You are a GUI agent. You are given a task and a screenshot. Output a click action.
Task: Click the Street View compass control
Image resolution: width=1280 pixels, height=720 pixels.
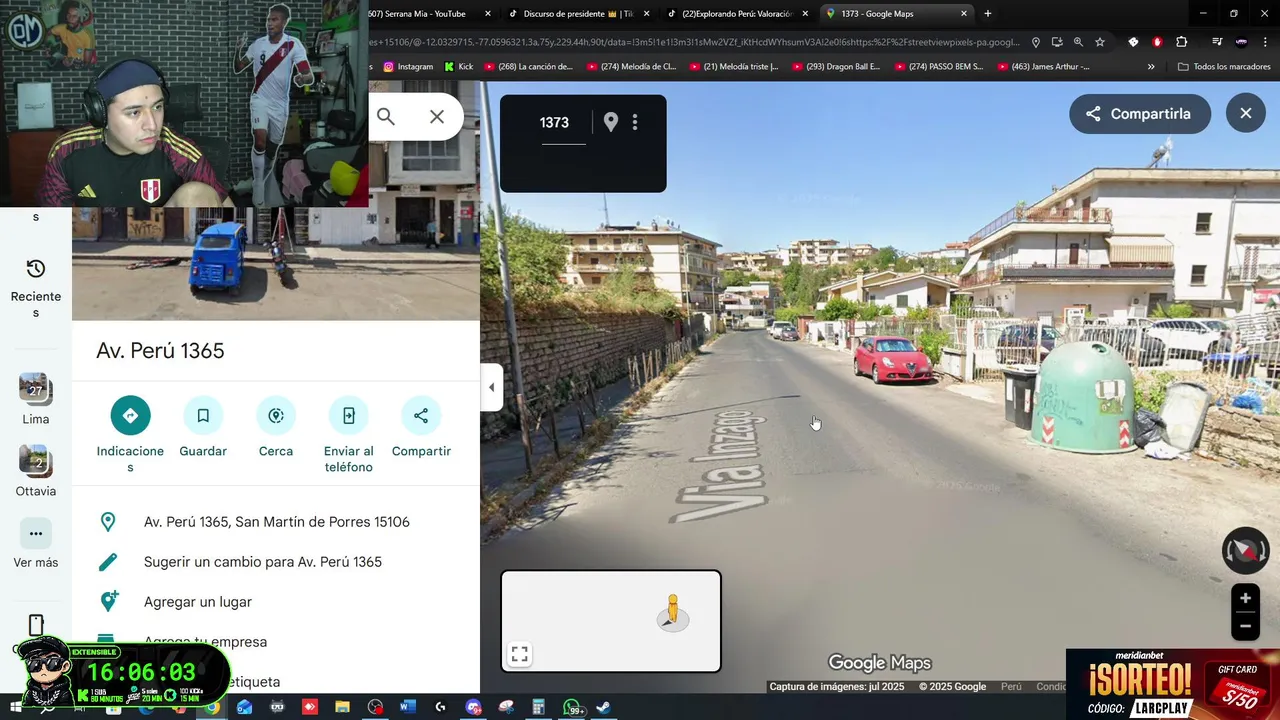point(1245,550)
